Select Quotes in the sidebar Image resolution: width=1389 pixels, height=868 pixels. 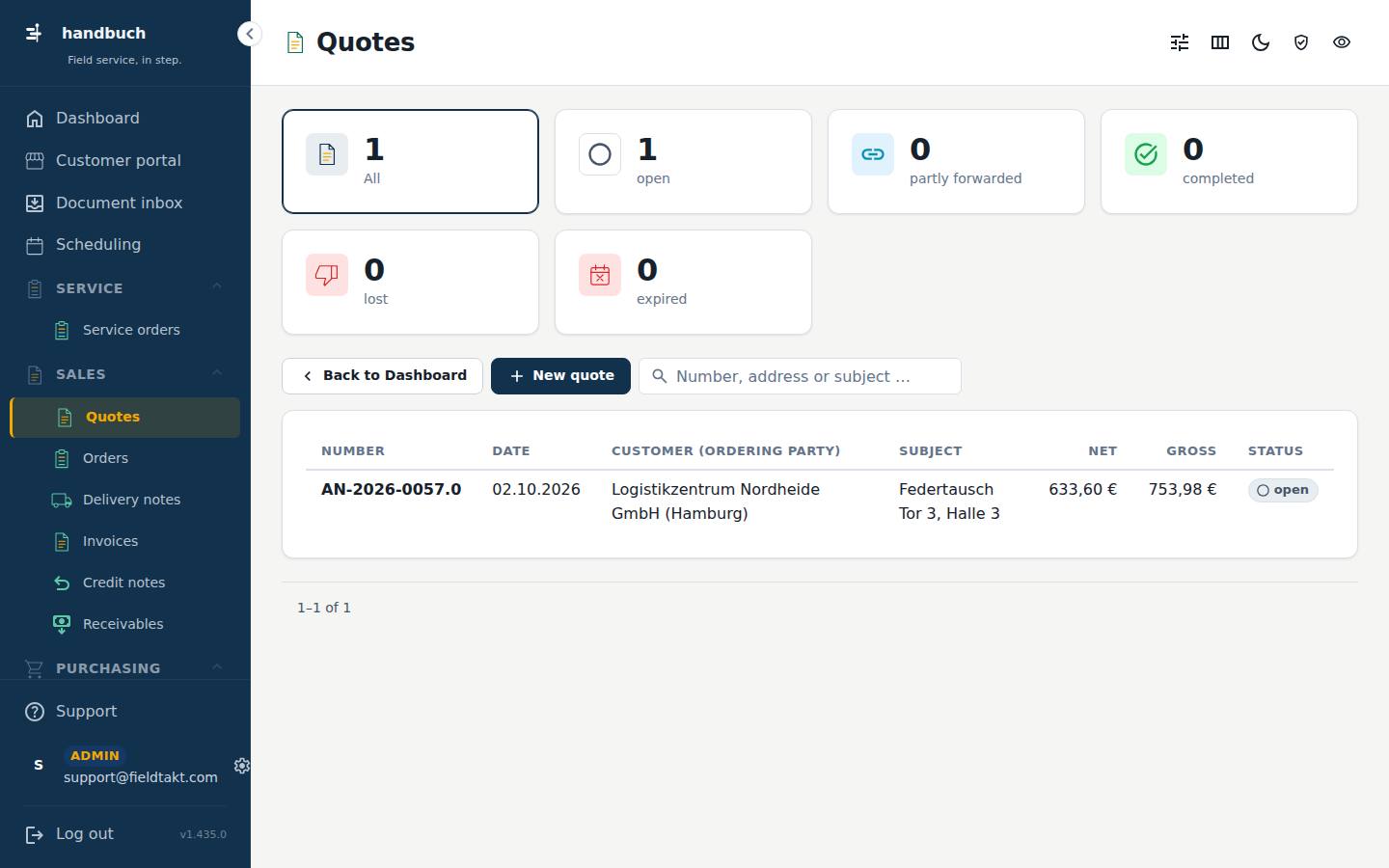click(x=125, y=417)
